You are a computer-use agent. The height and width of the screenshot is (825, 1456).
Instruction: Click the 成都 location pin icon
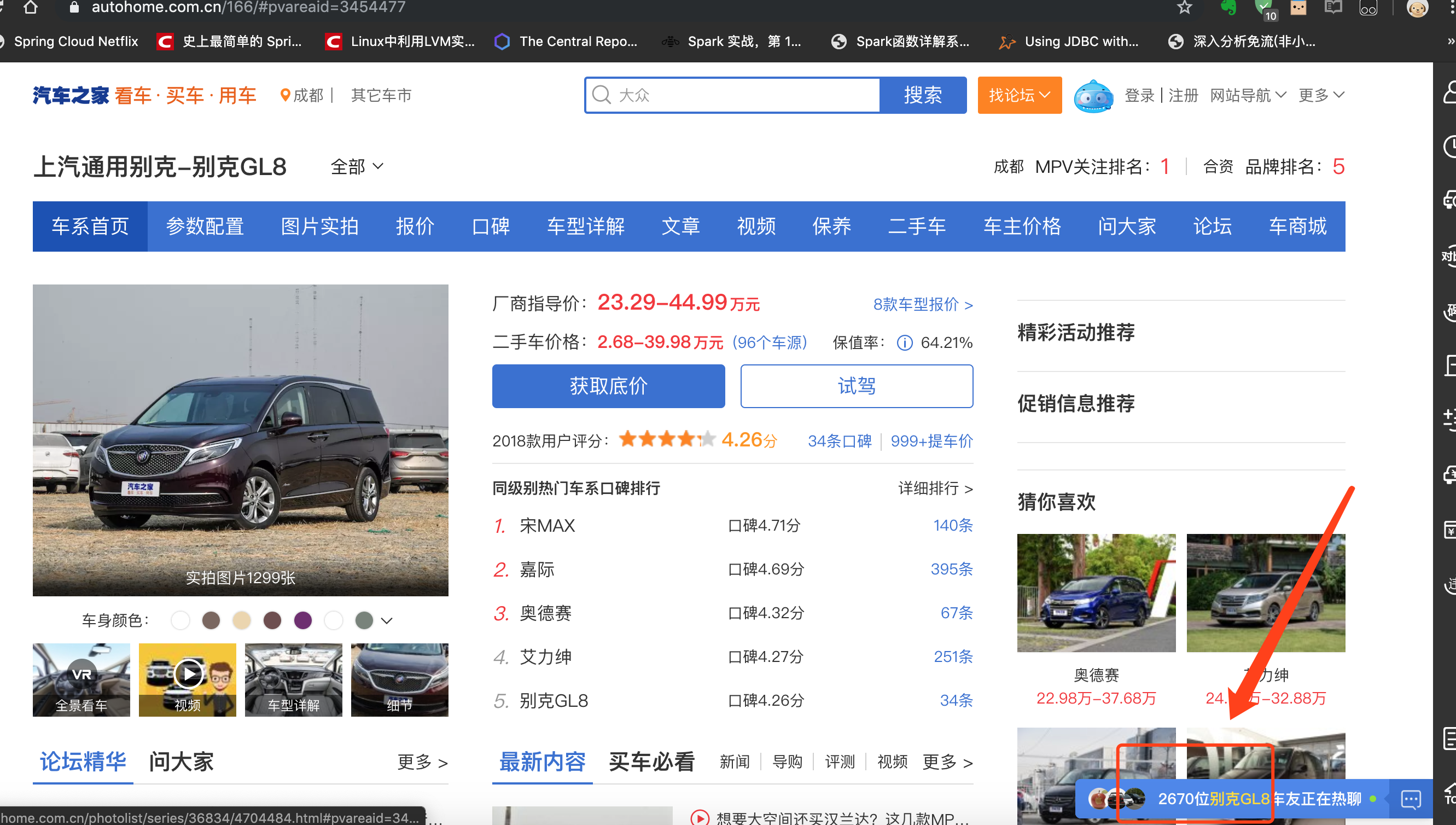[286, 95]
